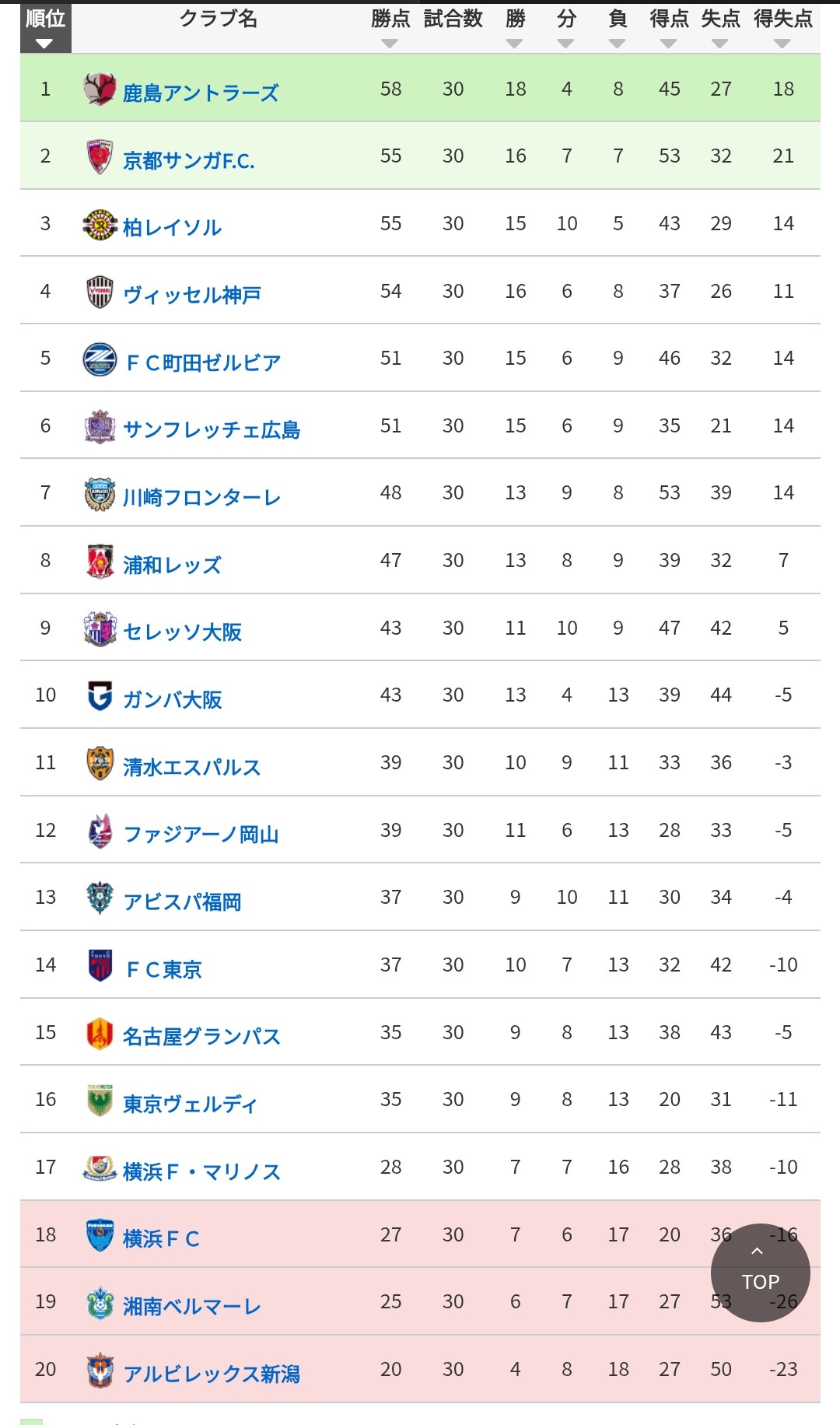Image resolution: width=840 pixels, height=1425 pixels.
Task: Open the 東京ヴェルディ team link
Action: tap(190, 1105)
